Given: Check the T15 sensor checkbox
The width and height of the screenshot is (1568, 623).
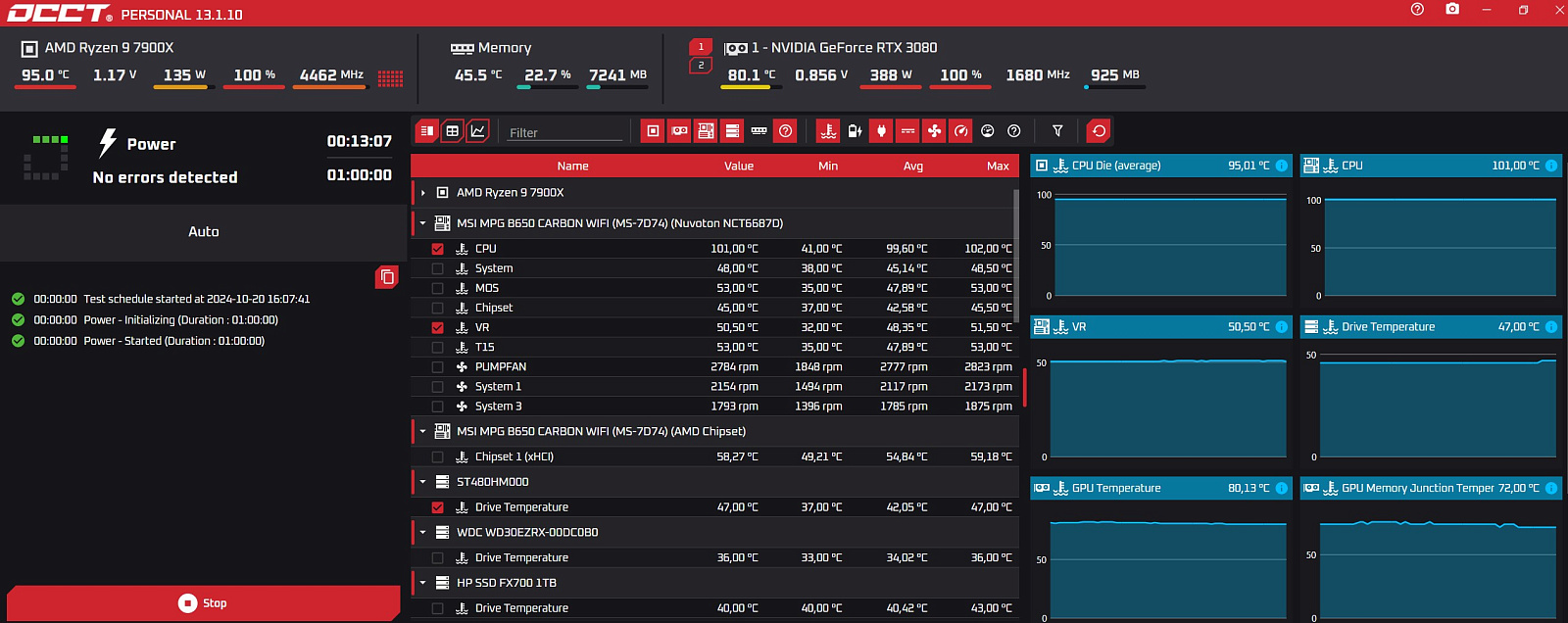Looking at the screenshot, I should 437,347.
